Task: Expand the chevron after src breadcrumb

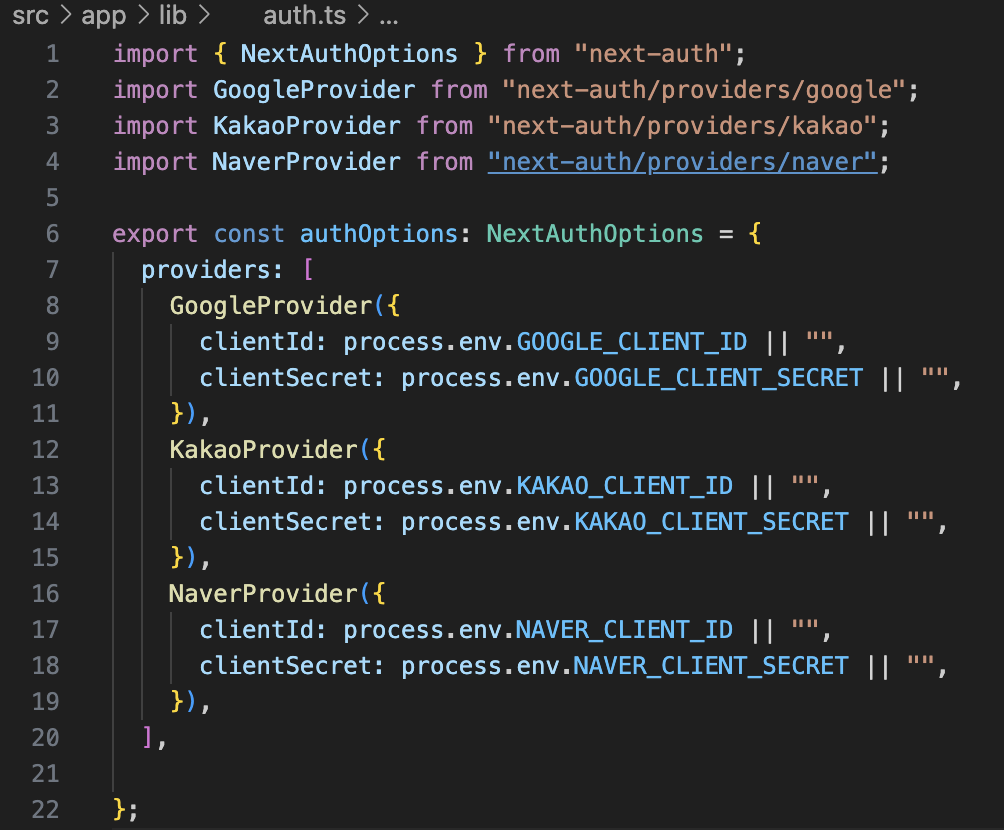Action: (65, 15)
